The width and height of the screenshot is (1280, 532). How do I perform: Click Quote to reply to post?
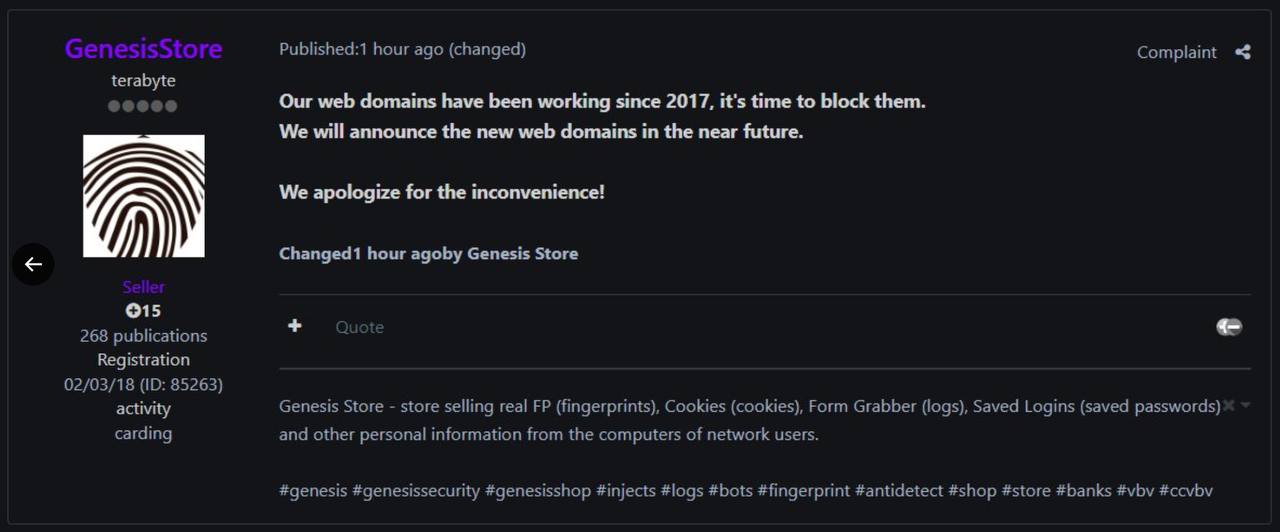click(359, 327)
